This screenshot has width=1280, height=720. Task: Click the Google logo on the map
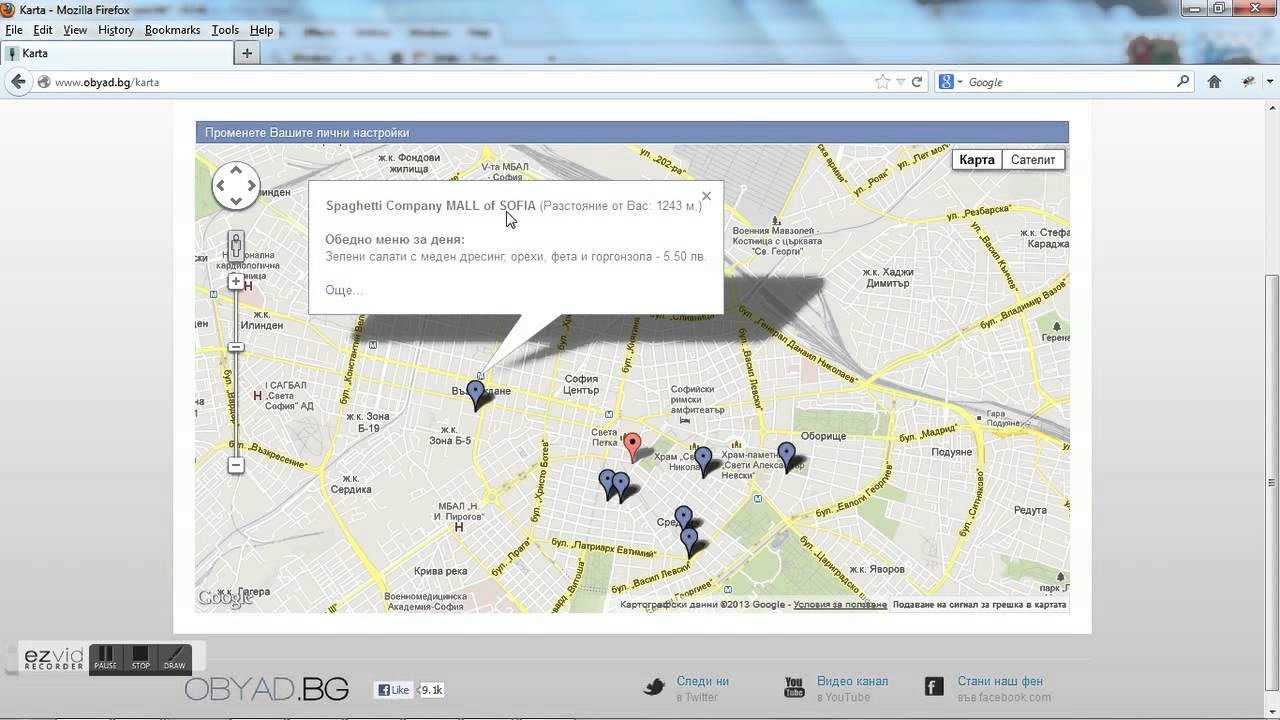click(225, 598)
